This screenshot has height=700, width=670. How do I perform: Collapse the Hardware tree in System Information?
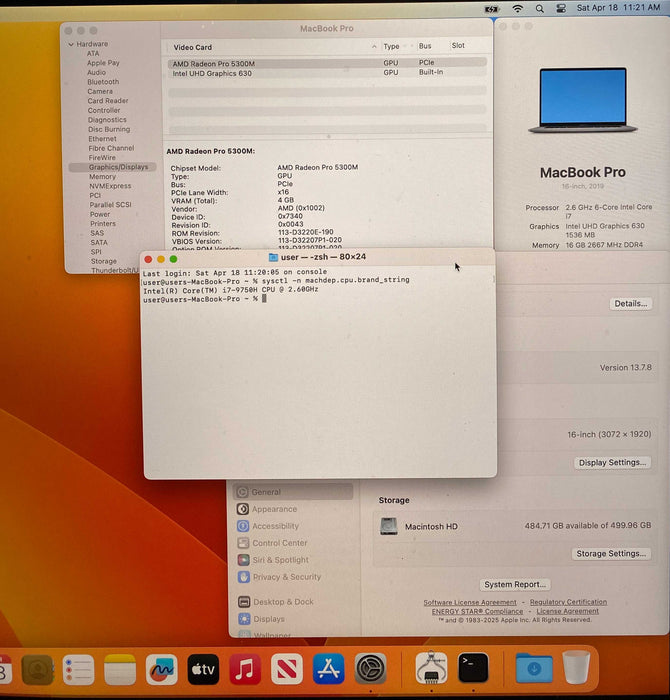click(x=71, y=44)
